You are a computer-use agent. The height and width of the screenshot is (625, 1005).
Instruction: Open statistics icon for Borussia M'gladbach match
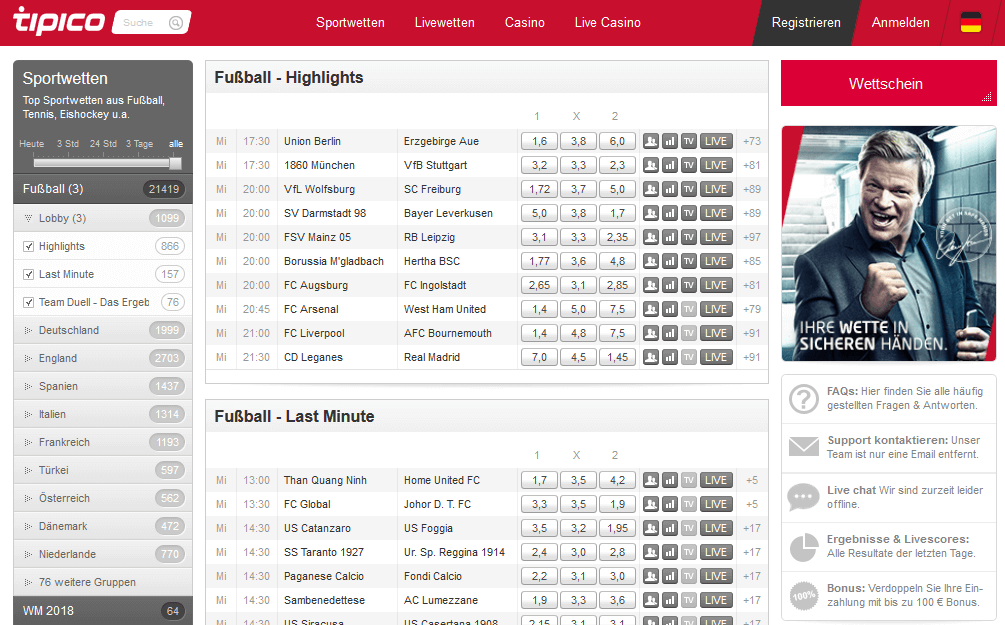670,262
